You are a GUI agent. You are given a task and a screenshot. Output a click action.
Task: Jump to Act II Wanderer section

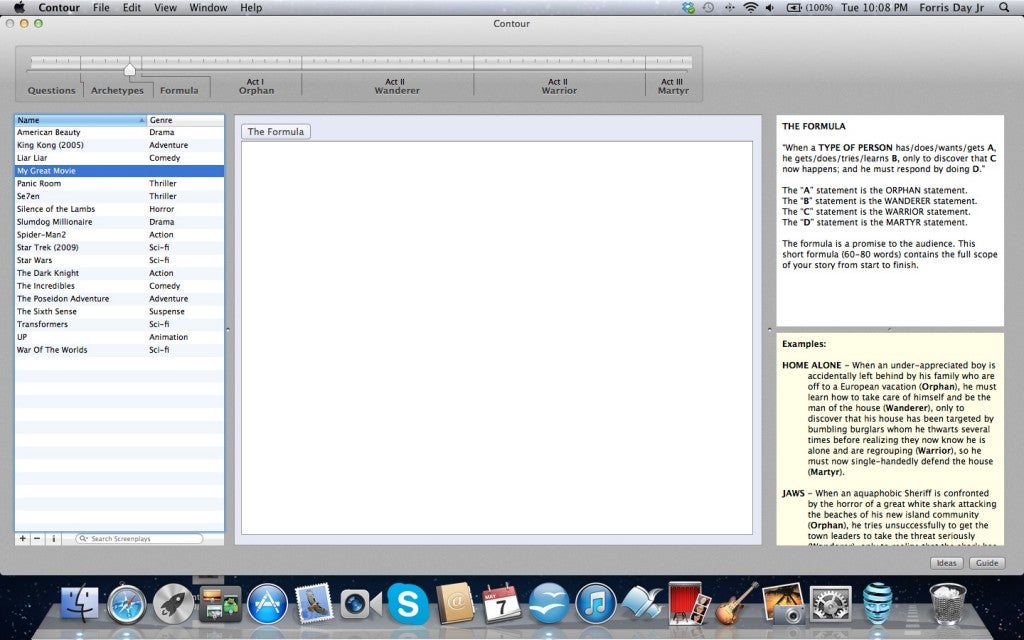pyautogui.click(x=396, y=86)
